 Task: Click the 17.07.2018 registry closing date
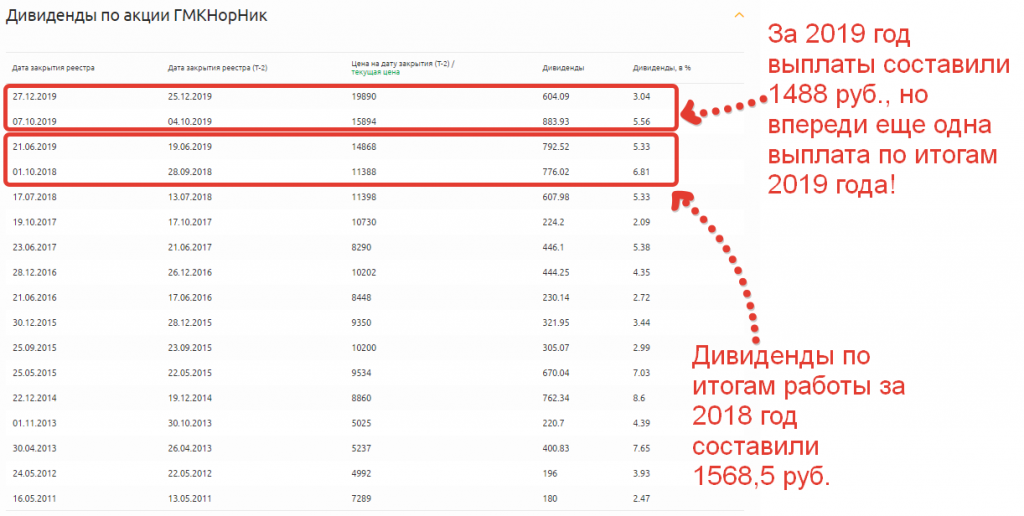[x=33, y=196]
